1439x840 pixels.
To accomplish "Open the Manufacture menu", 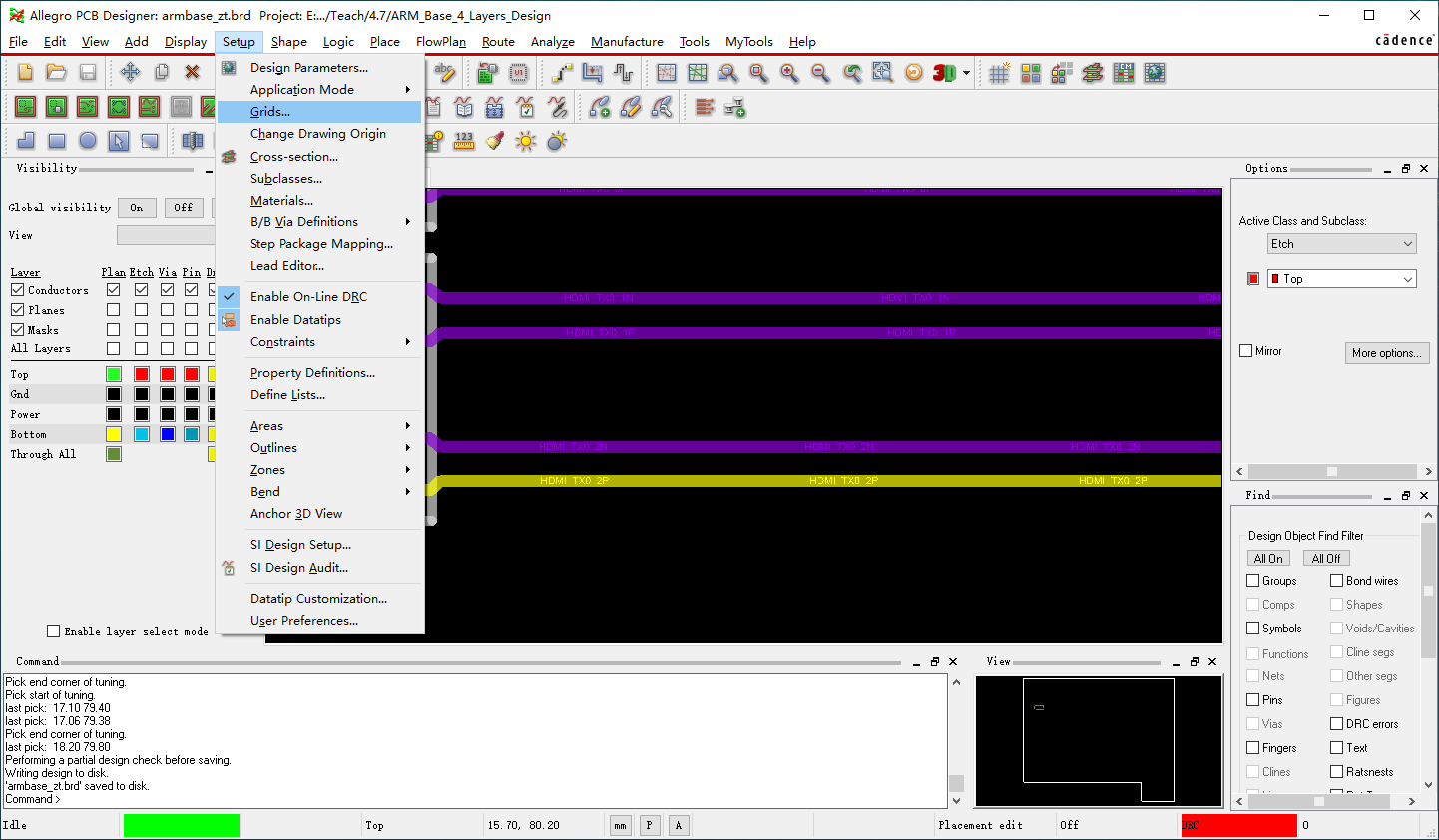I will pyautogui.click(x=627, y=42).
